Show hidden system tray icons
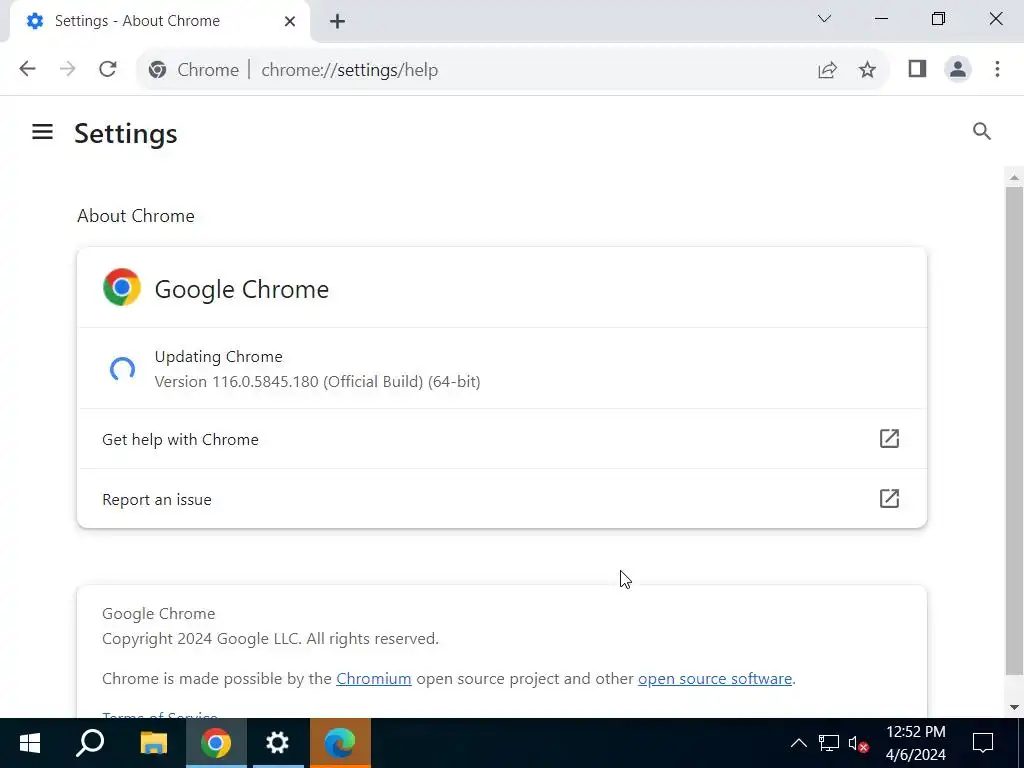 tap(799, 743)
